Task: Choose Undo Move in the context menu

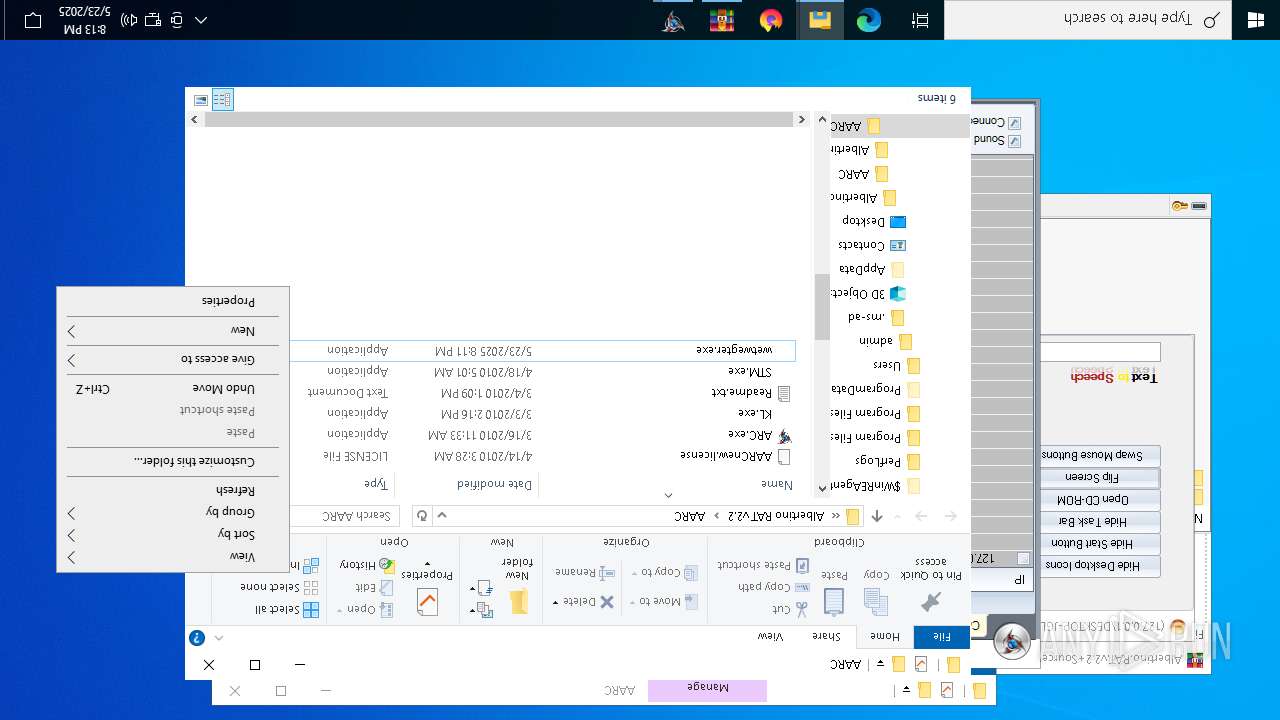Action: click(x=172, y=388)
